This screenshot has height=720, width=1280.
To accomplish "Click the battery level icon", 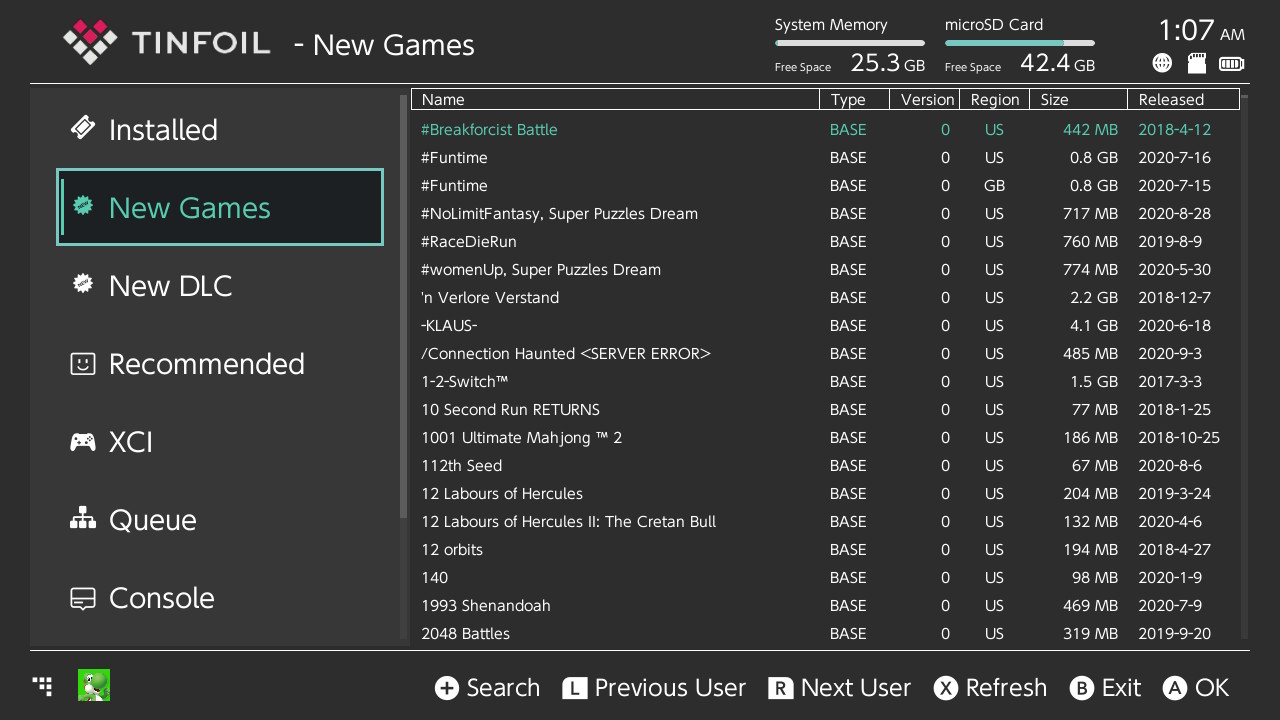I will coord(1232,64).
